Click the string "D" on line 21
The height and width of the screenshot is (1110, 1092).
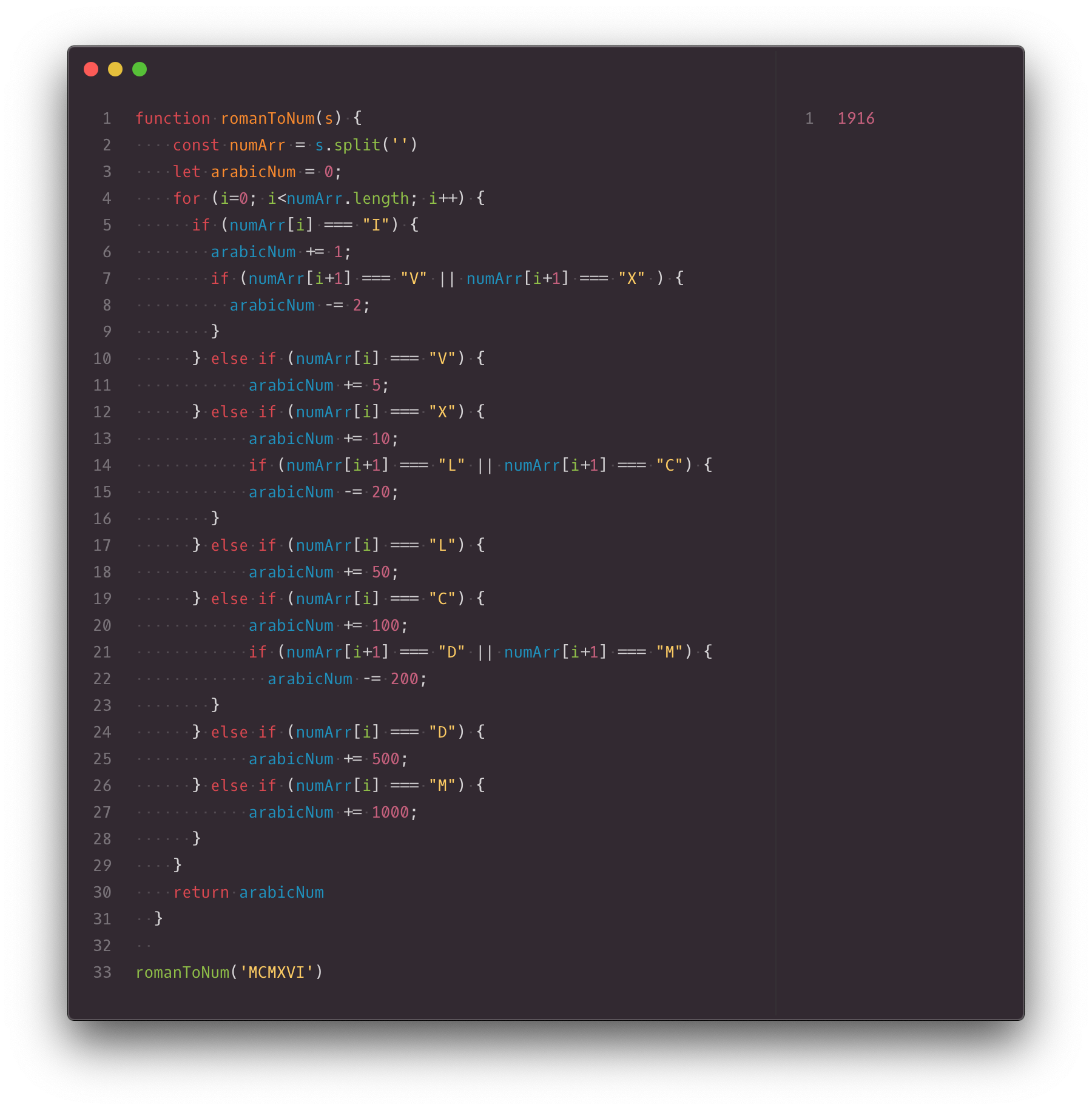click(x=452, y=652)
